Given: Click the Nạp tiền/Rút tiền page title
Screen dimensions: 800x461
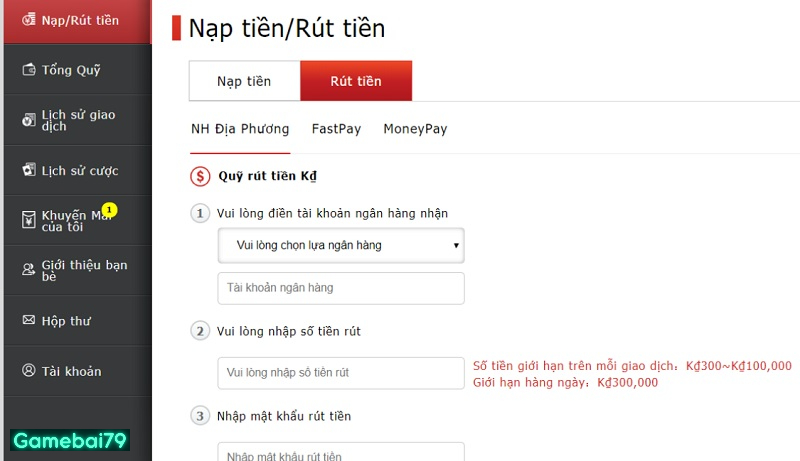Looking at the screenshot, I should (287, 29).
